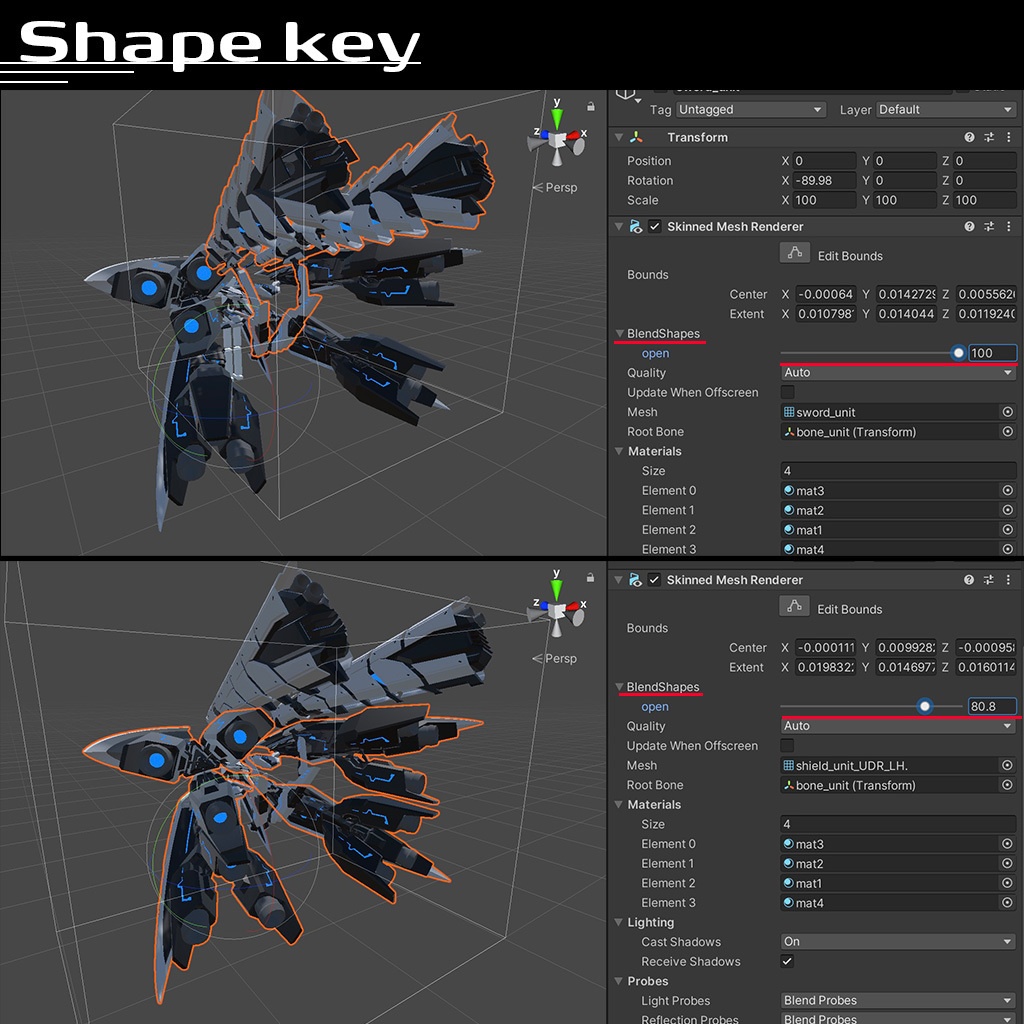Open the Tag dropdown showing Untagged

pos(751,110)
